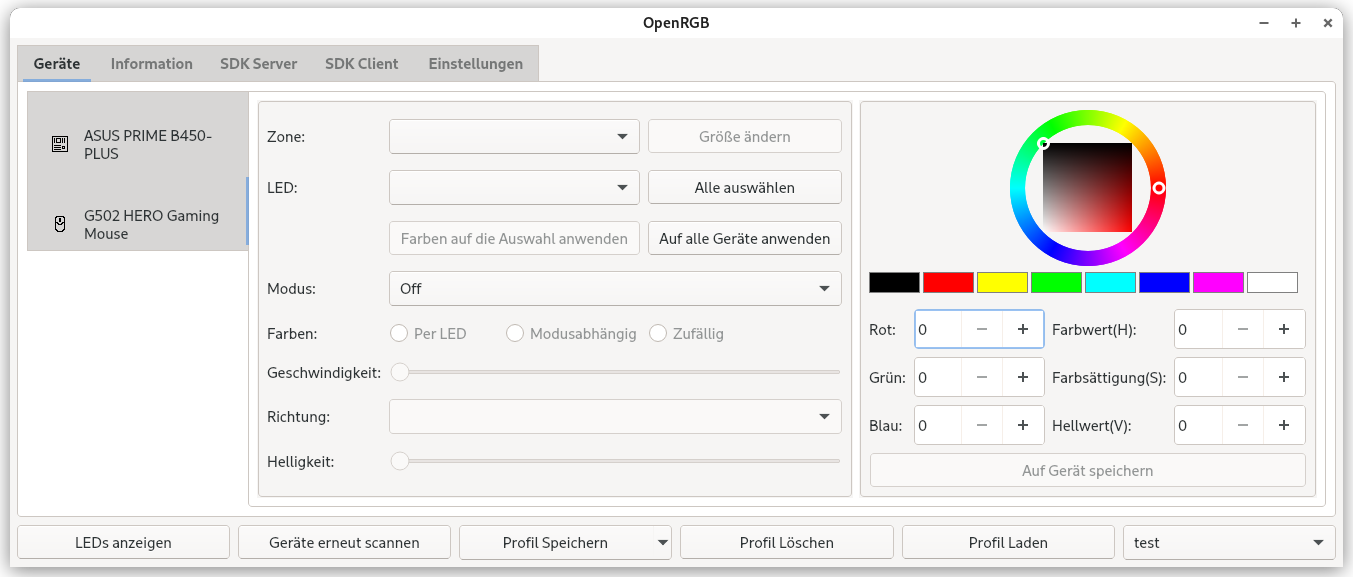The height and width of the screenshot is (577, 1353).
Task: Click the Auf alle Geräte anwenden button
Action: coord(744,238)
